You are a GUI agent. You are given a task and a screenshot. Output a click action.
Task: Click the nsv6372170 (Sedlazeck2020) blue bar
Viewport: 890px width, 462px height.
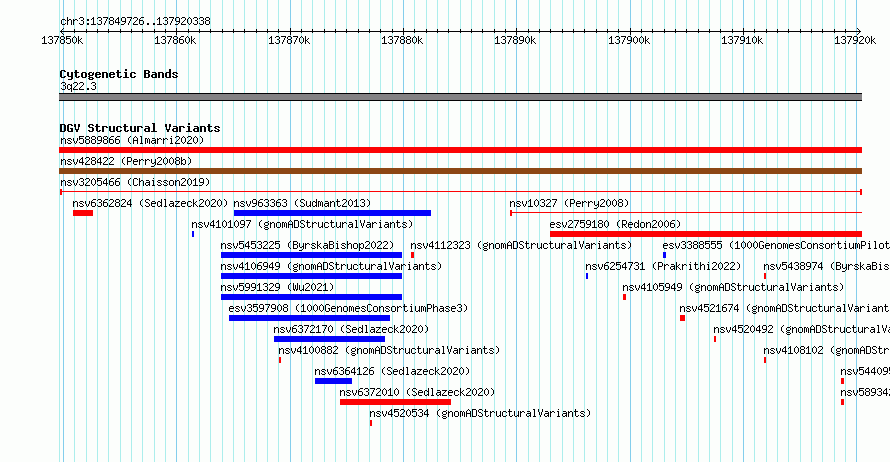(329, 339)
